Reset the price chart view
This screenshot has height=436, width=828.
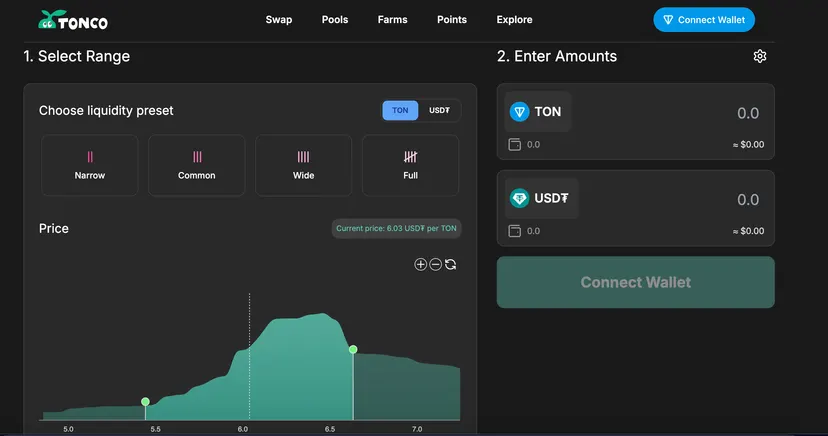click(450, 264)
